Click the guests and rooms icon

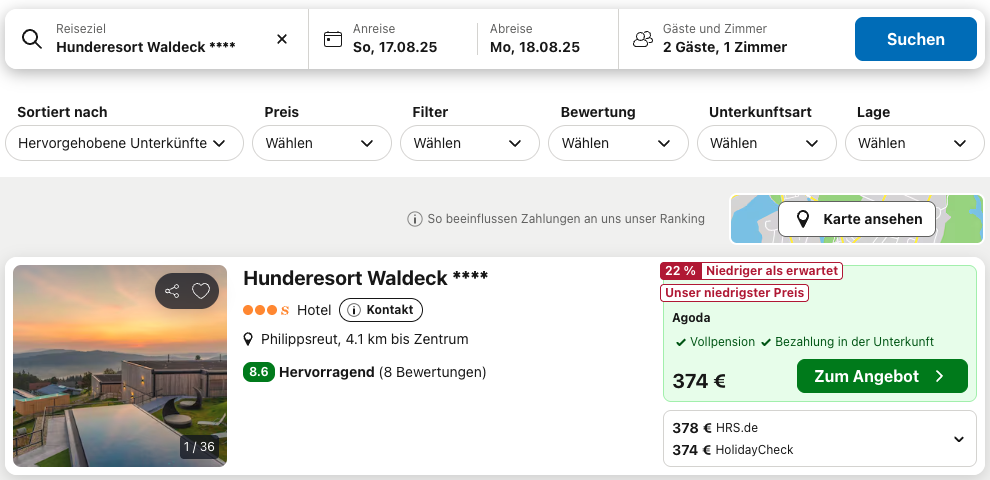[x=642, y=39]
